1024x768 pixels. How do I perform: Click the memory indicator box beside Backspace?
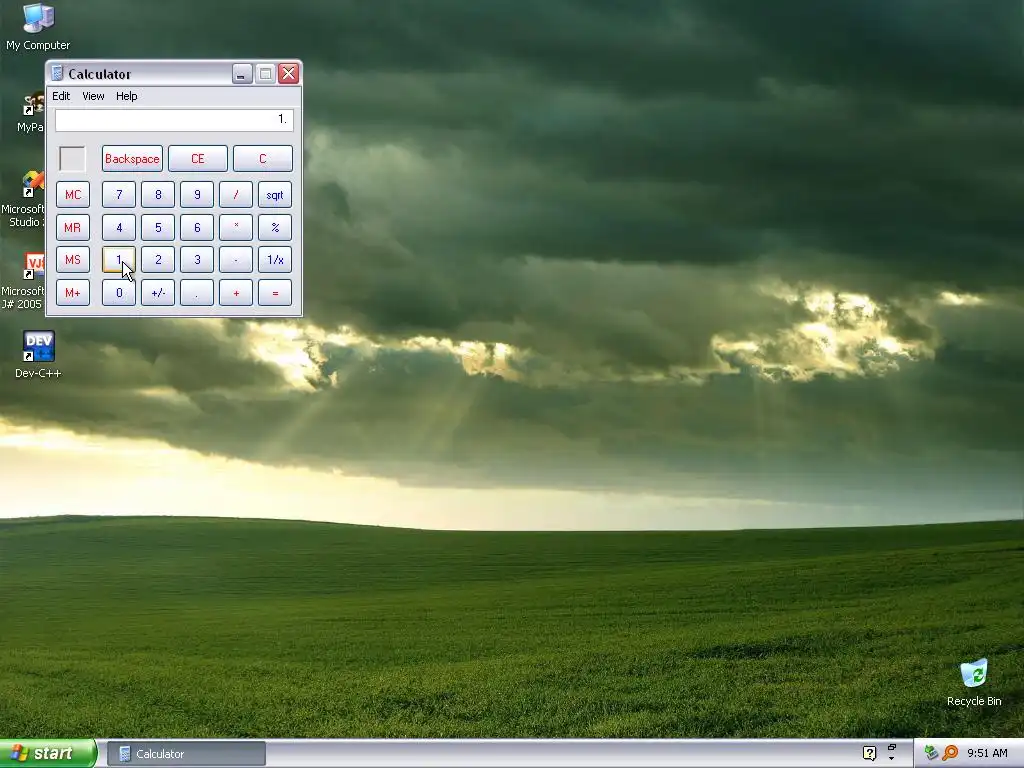click(72, 159)
